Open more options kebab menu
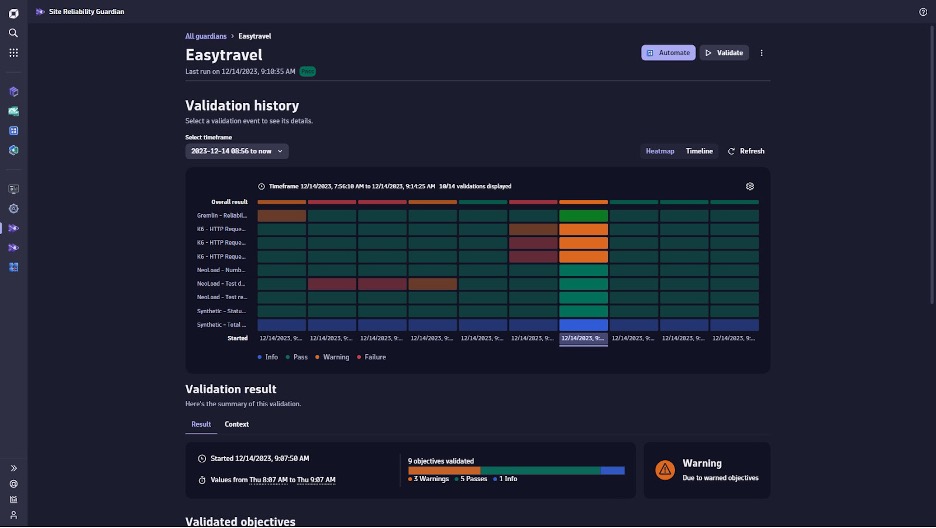Screen dimensions: 936x528 (x=762, y=53)
